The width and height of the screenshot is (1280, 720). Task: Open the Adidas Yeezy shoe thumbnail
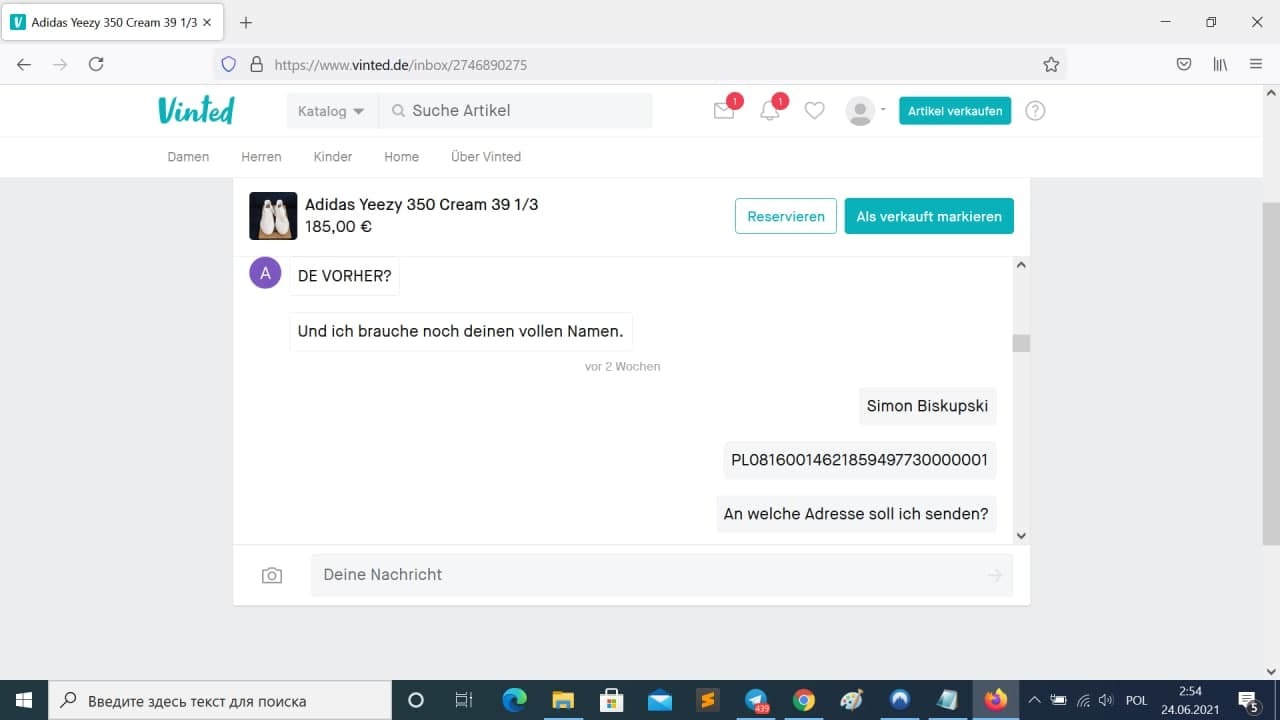pyautogui.click(x=273, y=216)
